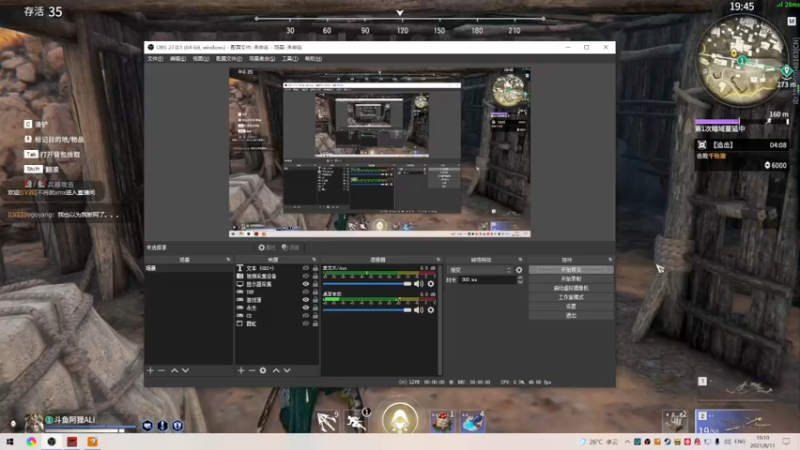Open the File menu in OBS
The width and height of the screenshot is (800, 450).
tap(155, 59)
